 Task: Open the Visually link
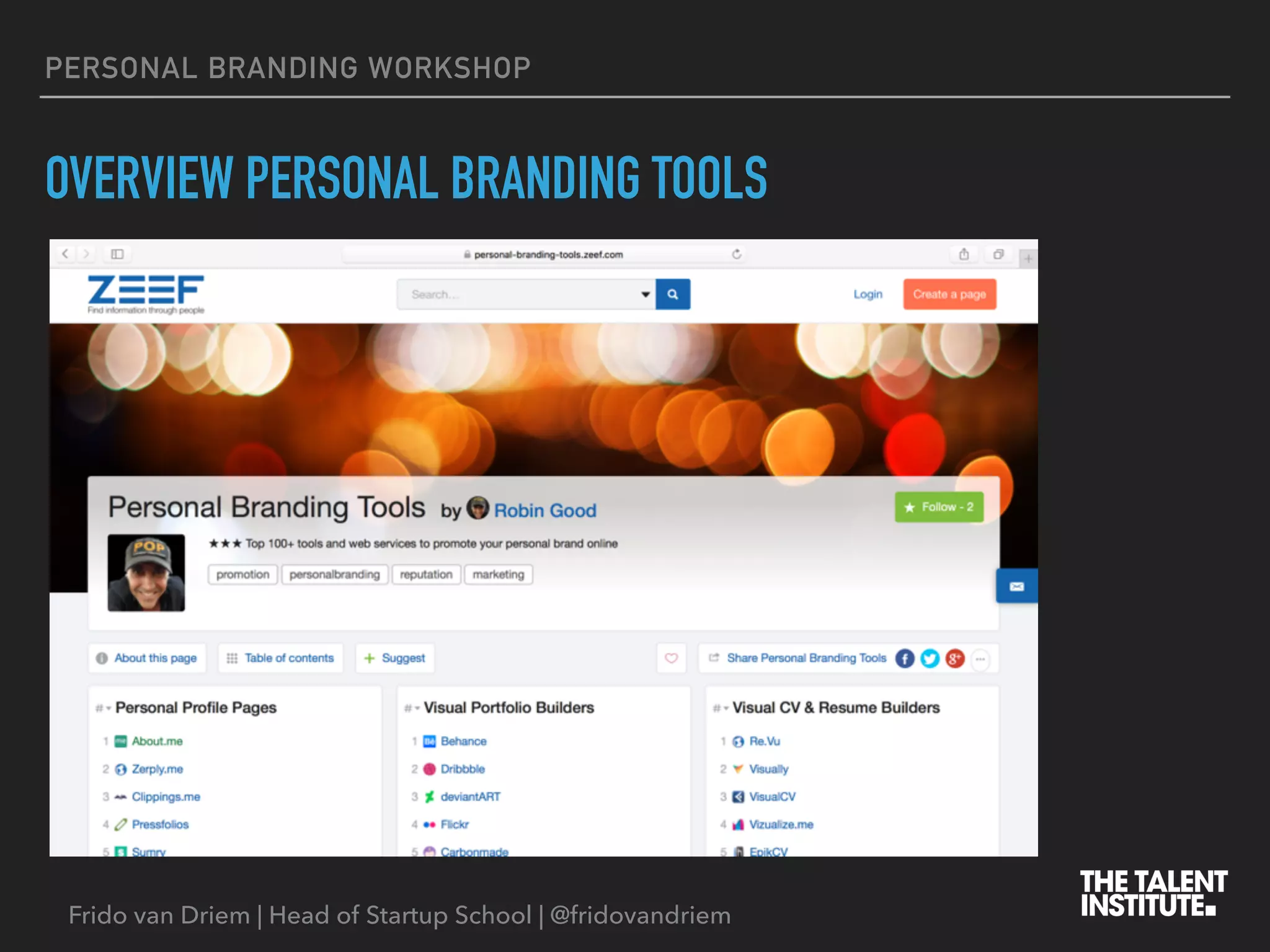768,769
